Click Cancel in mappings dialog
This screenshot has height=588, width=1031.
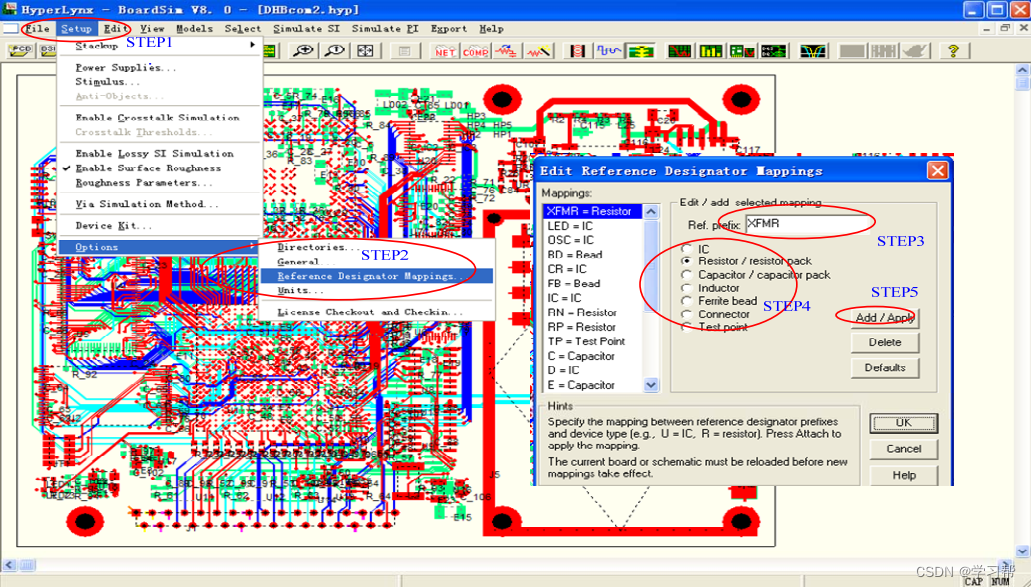click(903, 449)
